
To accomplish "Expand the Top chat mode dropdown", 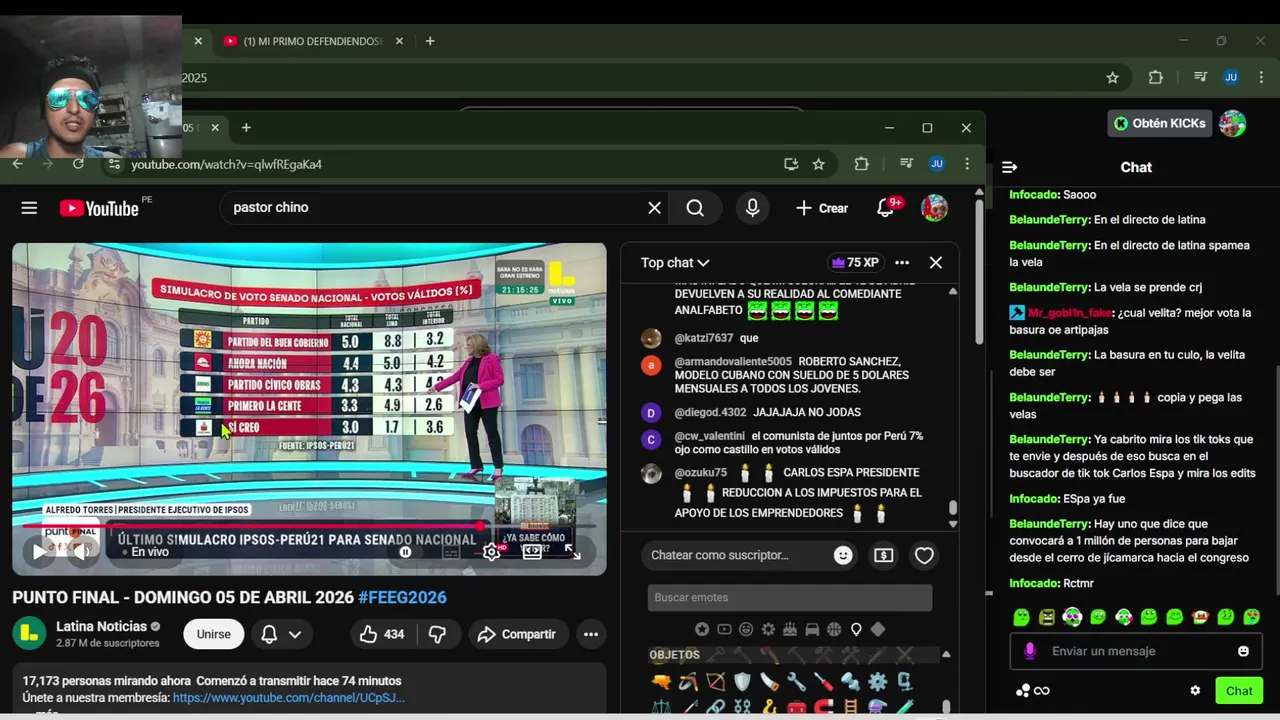I will pyautogui.click(x=675, y=262).
